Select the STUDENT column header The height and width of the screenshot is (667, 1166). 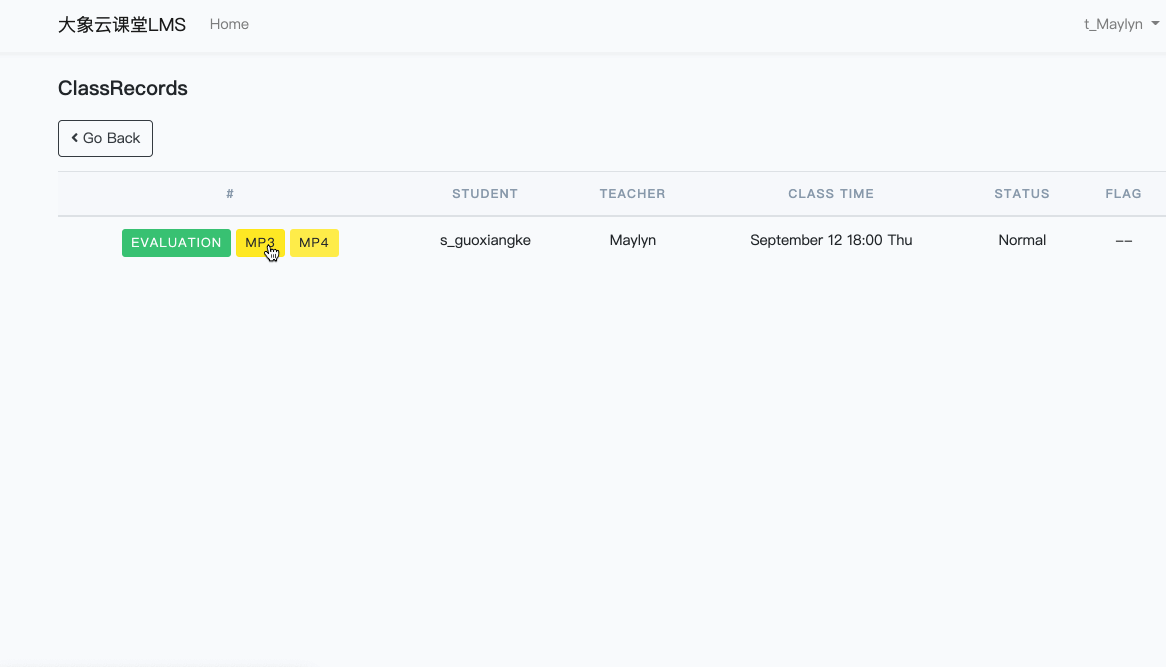coord(485,194)
